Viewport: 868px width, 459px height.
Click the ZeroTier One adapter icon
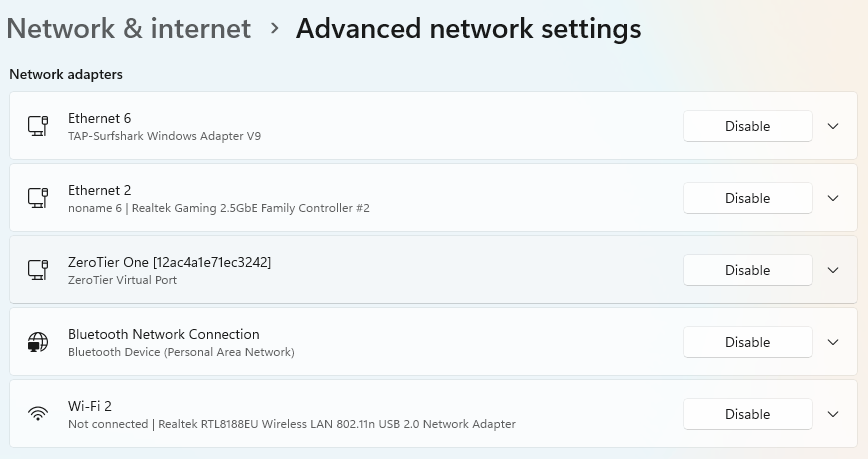point(38,270)
